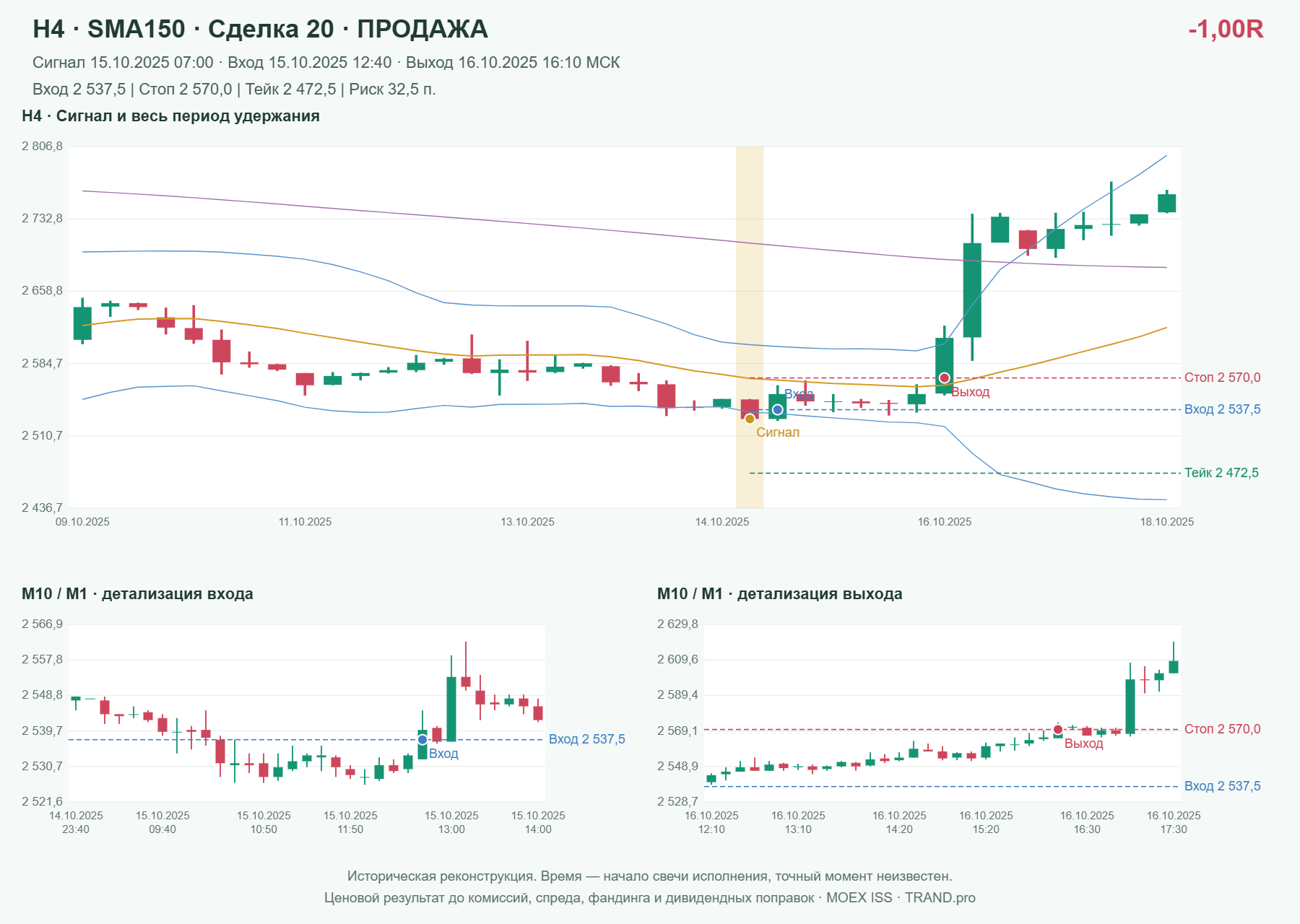Click 'Вход 2 537,5' label in the entry detail chart

pyautogui.click(x=587, y=739)
